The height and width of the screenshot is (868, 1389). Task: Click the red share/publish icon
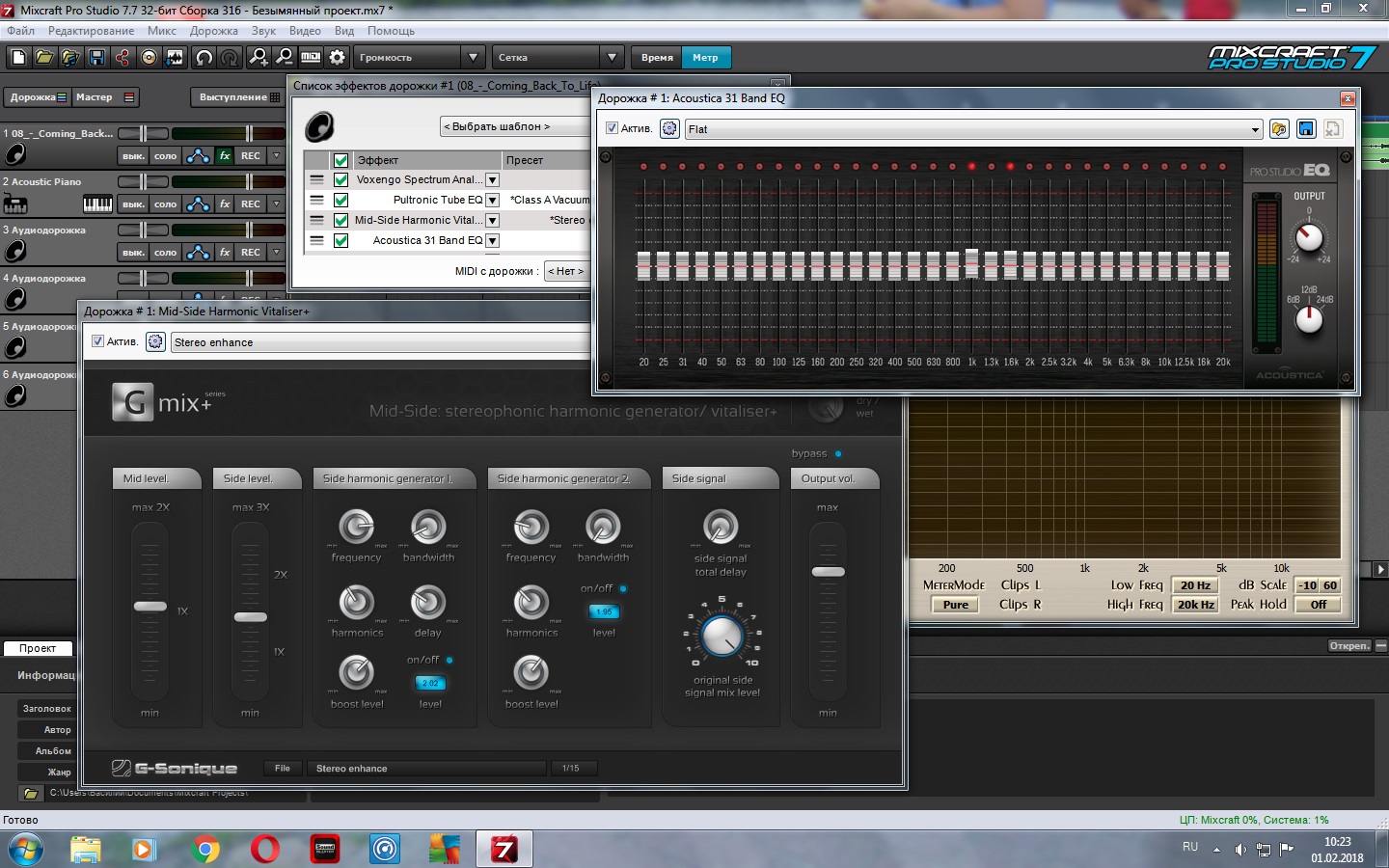coord(123,58)
